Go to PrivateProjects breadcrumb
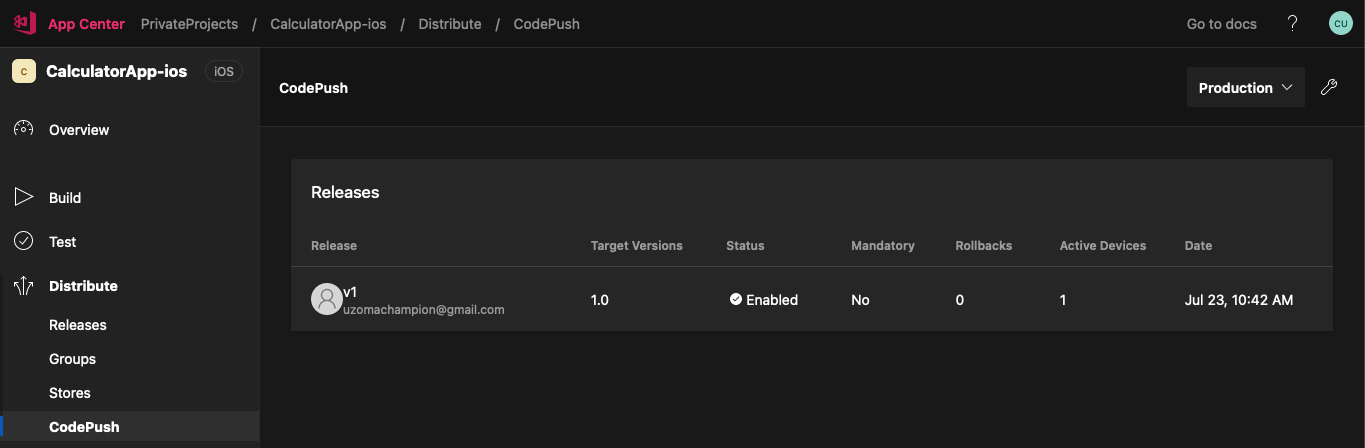 coord(189,23)
